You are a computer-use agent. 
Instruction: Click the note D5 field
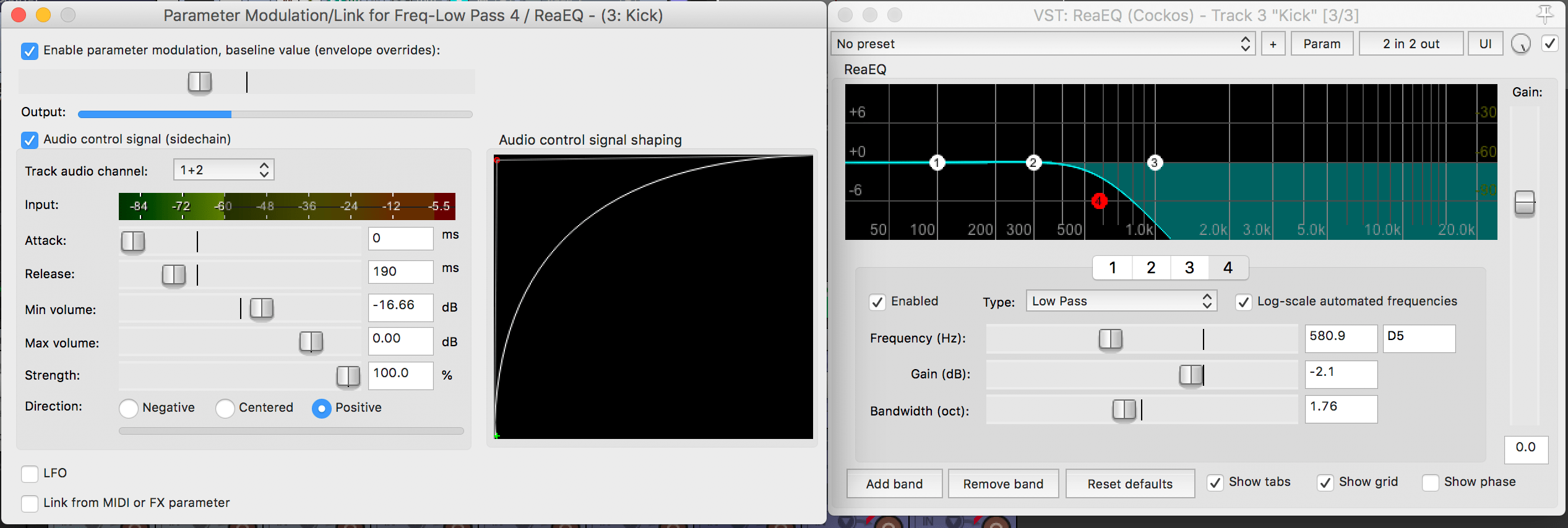1419,338
